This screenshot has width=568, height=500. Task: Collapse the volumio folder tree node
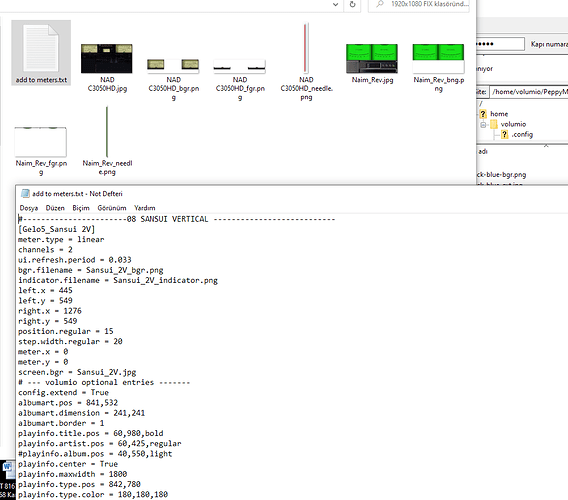tap(483, 125)
